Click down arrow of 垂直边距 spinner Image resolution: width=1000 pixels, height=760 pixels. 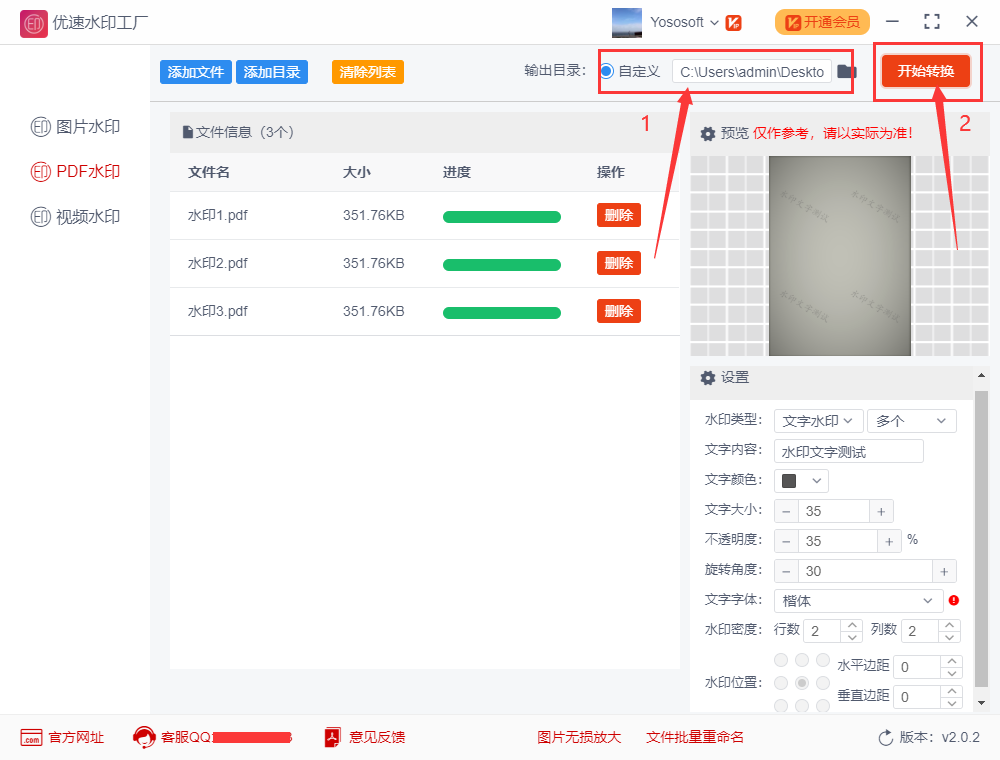click(x=951, y=703)
